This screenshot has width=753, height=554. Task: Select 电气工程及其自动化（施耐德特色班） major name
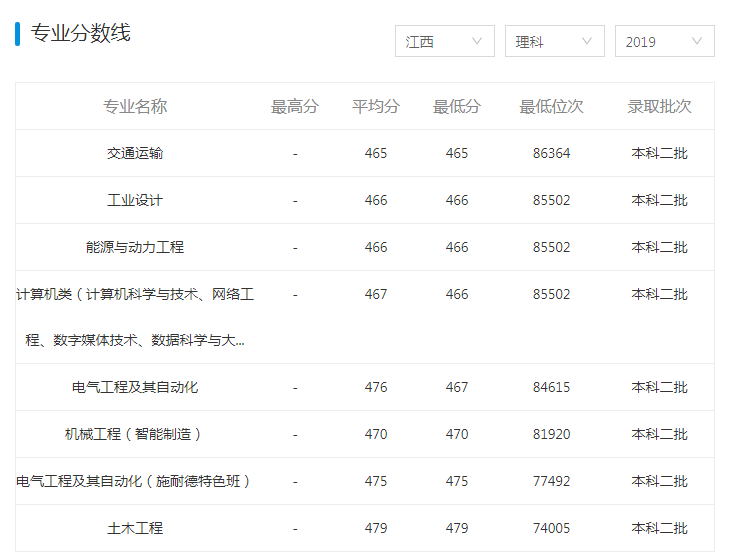coord(135,481)
